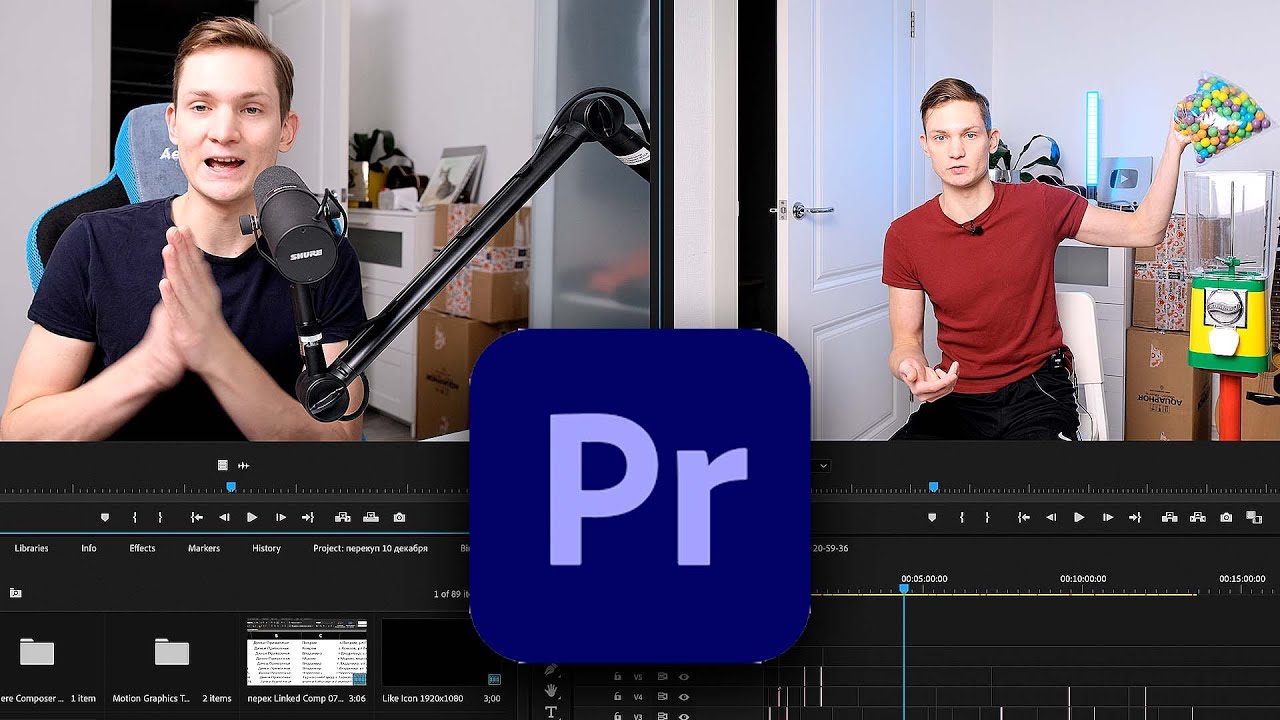This screenshot has height=720, width=1280.
Task: Click the Extract button in Program monitor
Action: point(1197,517)
